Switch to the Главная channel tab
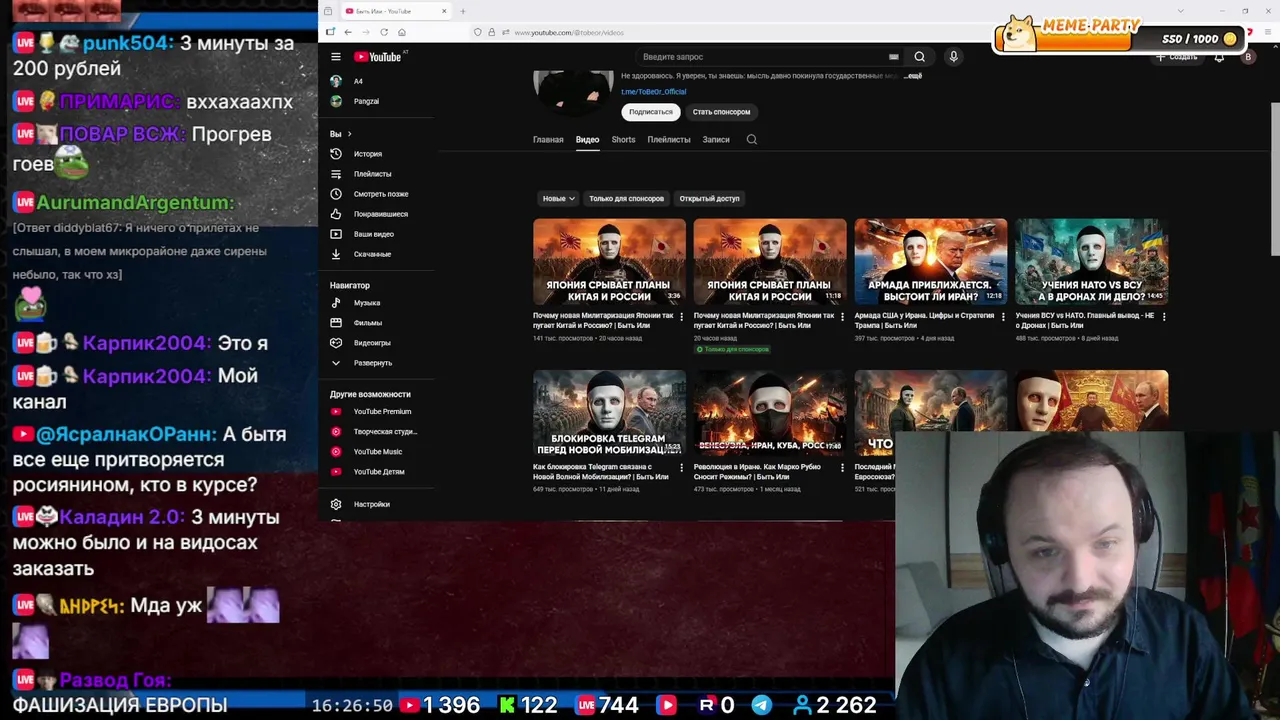1280x720 pixels. click(x=548, y=140)
